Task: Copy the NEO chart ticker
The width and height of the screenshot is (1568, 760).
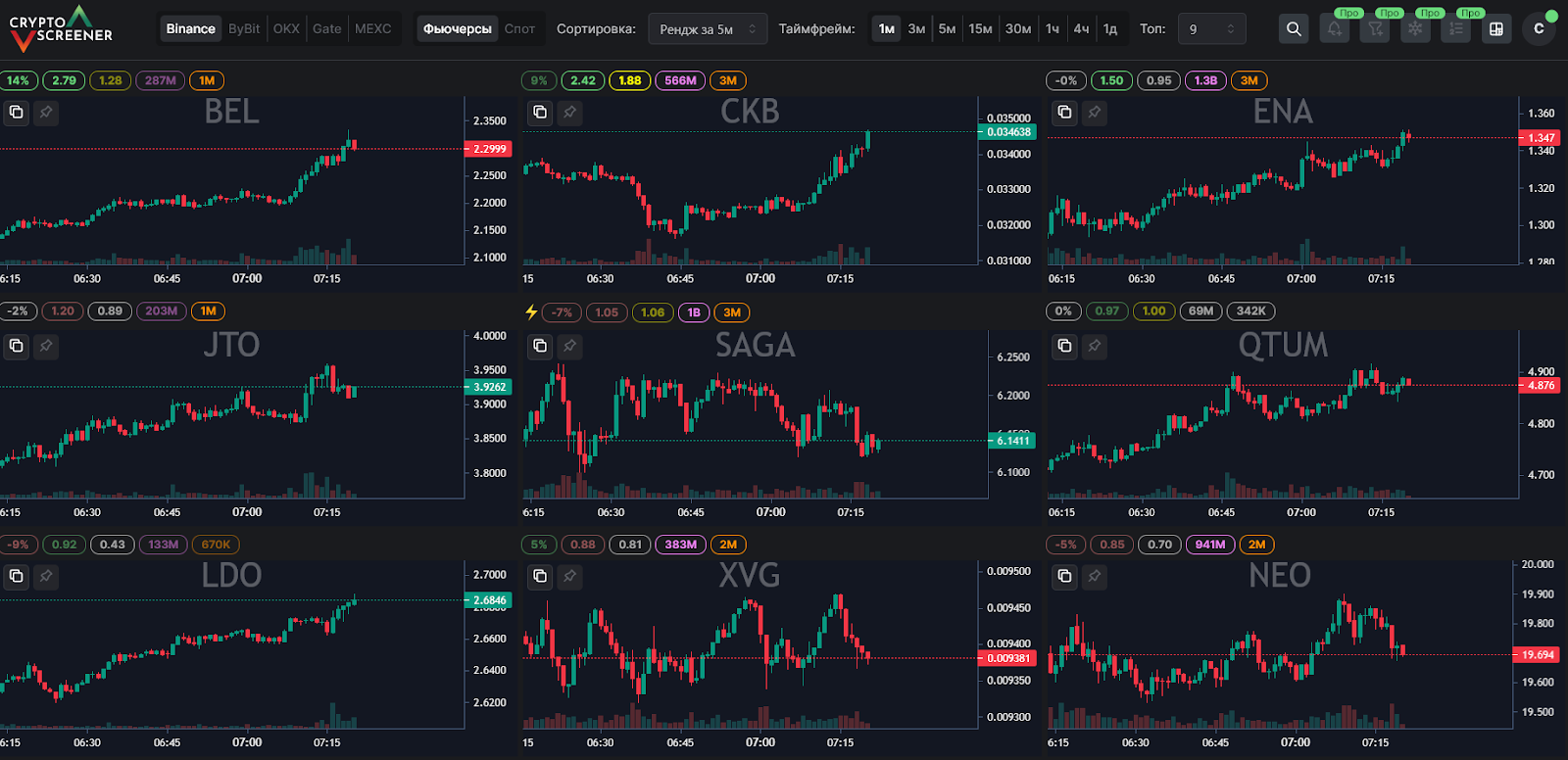Action: [1065, 576]
